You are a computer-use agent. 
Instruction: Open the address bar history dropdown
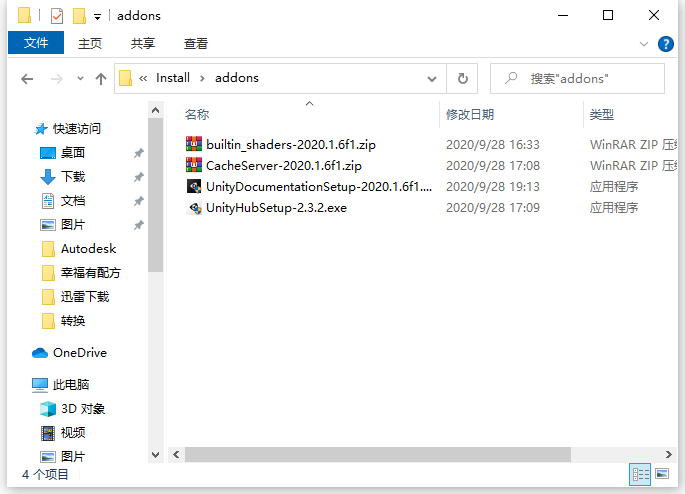pos(432,79)
